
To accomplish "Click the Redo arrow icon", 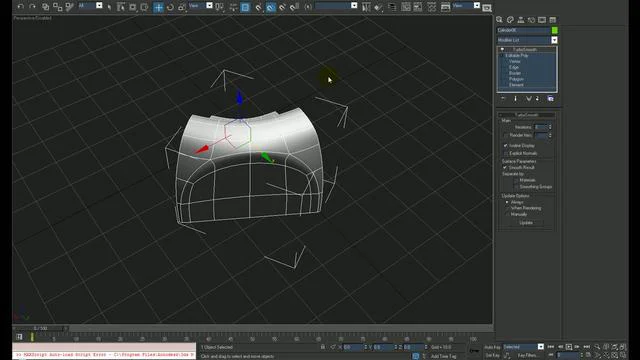I will click(x=33, y=7).
